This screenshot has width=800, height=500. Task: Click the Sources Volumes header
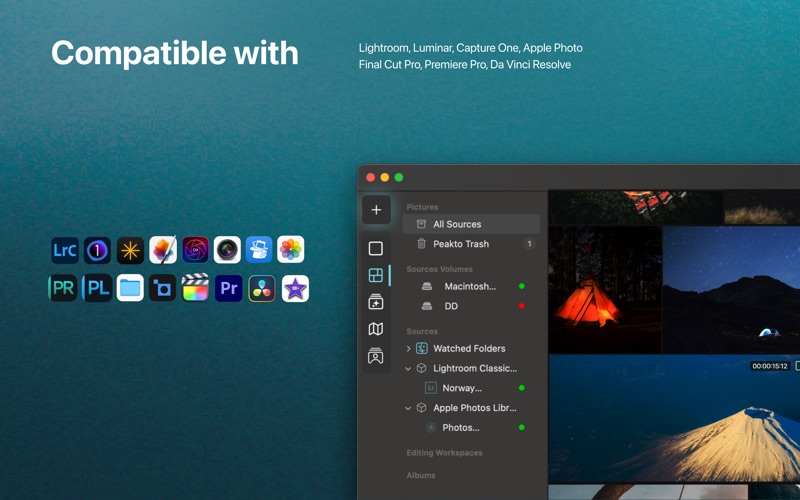tap(439, 269)
